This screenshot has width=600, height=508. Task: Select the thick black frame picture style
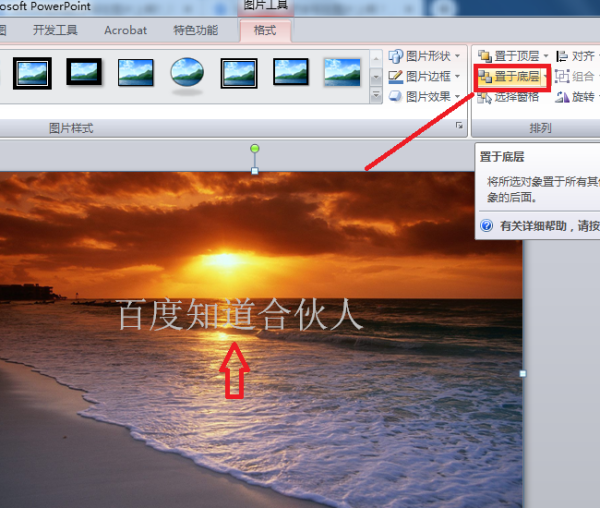coord(84,72)
